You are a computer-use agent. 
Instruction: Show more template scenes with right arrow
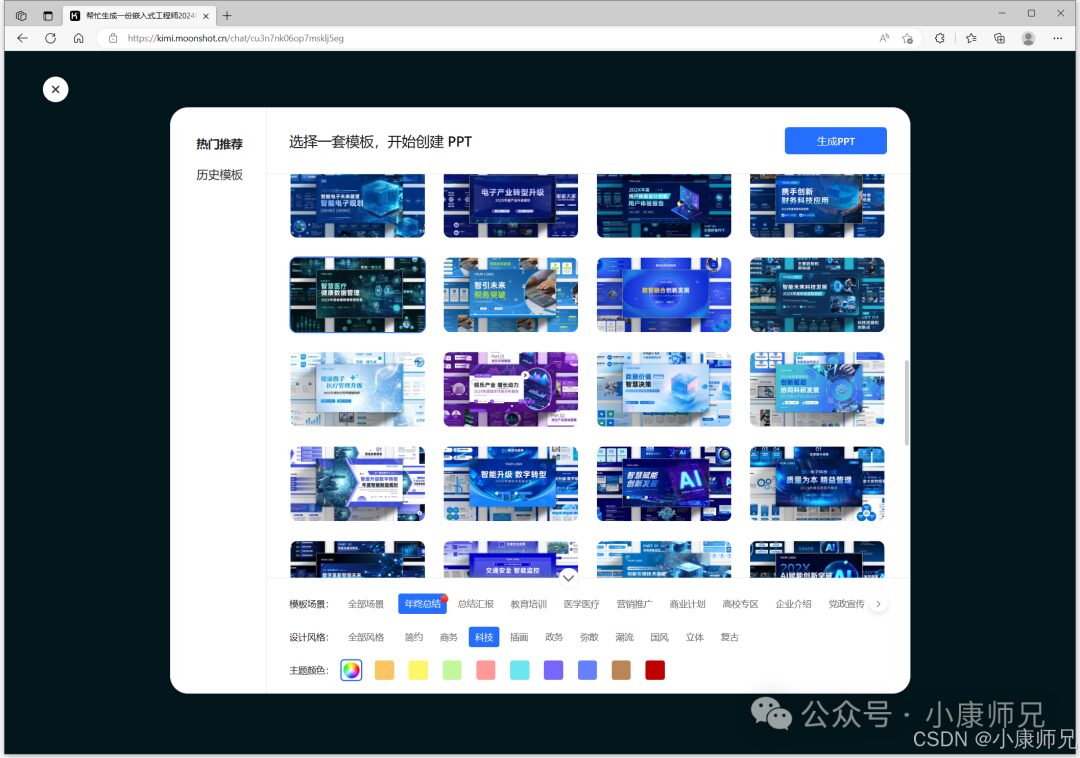coord(878,604)
